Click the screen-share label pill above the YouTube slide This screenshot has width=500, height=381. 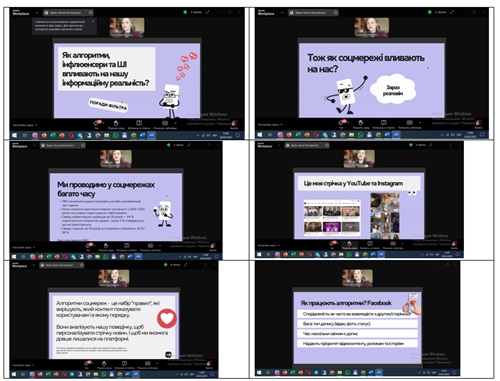(306, 145)
